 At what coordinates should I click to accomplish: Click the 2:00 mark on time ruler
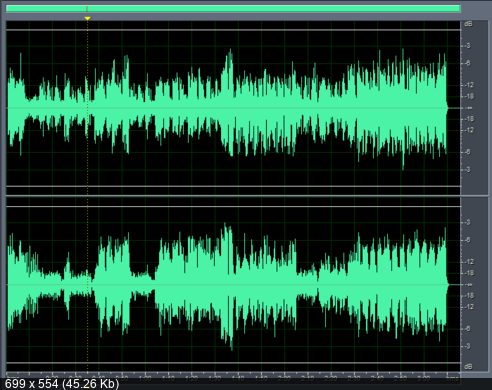[284, 378]
